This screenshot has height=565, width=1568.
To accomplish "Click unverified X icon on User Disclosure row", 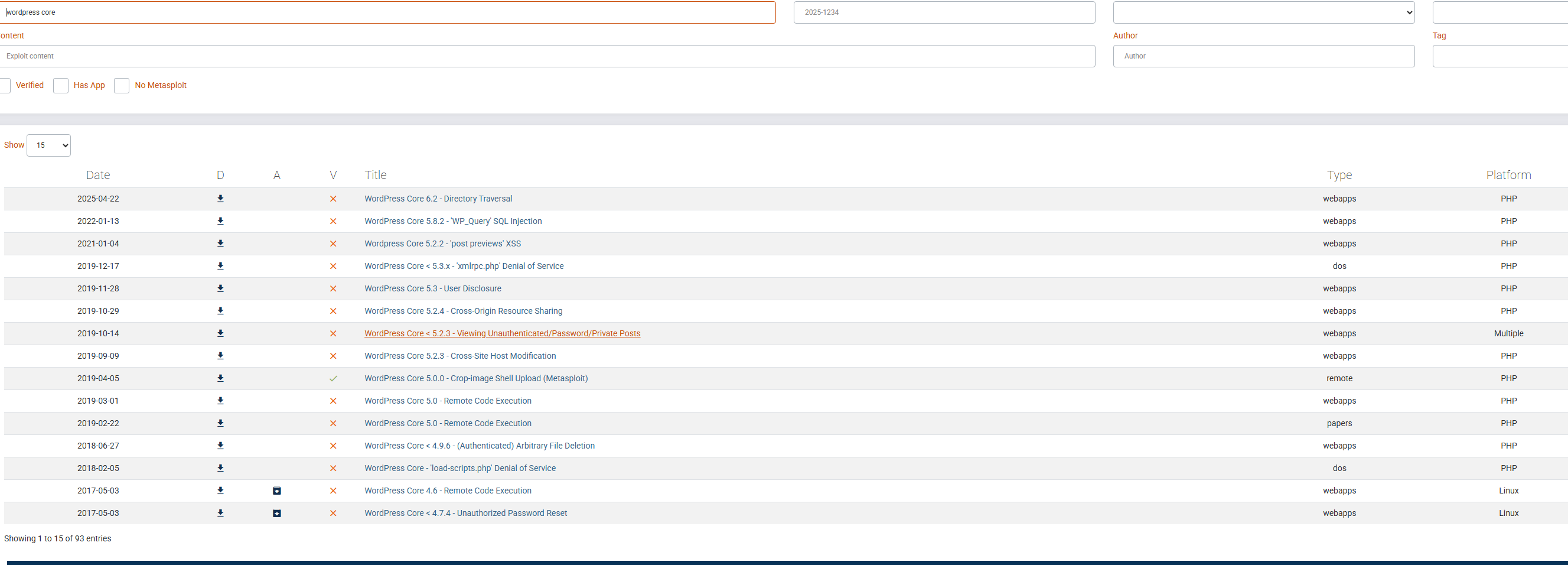I will pyautogui.click(x=333, y=288).
